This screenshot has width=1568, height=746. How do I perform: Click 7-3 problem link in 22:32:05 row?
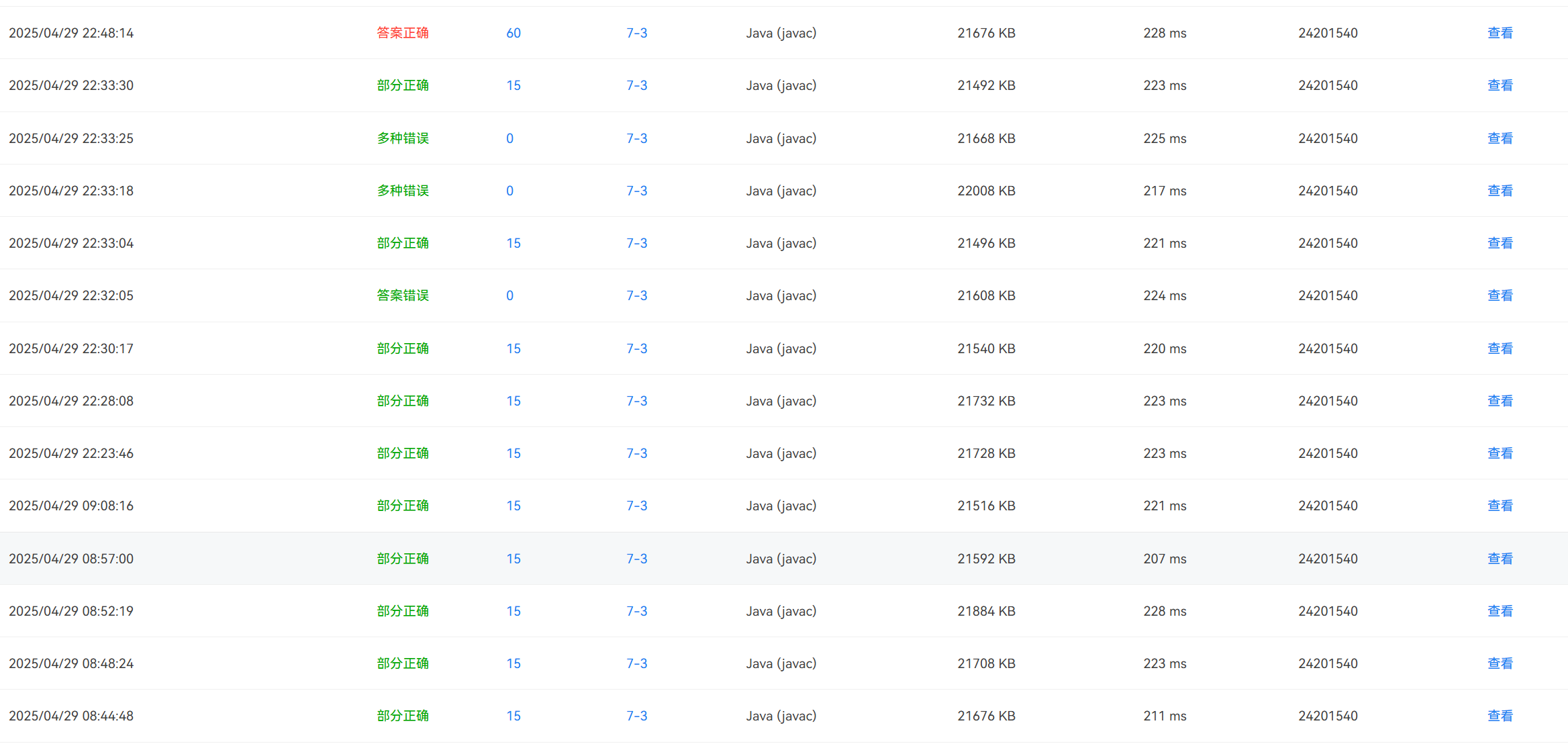(x=636, y=295)
